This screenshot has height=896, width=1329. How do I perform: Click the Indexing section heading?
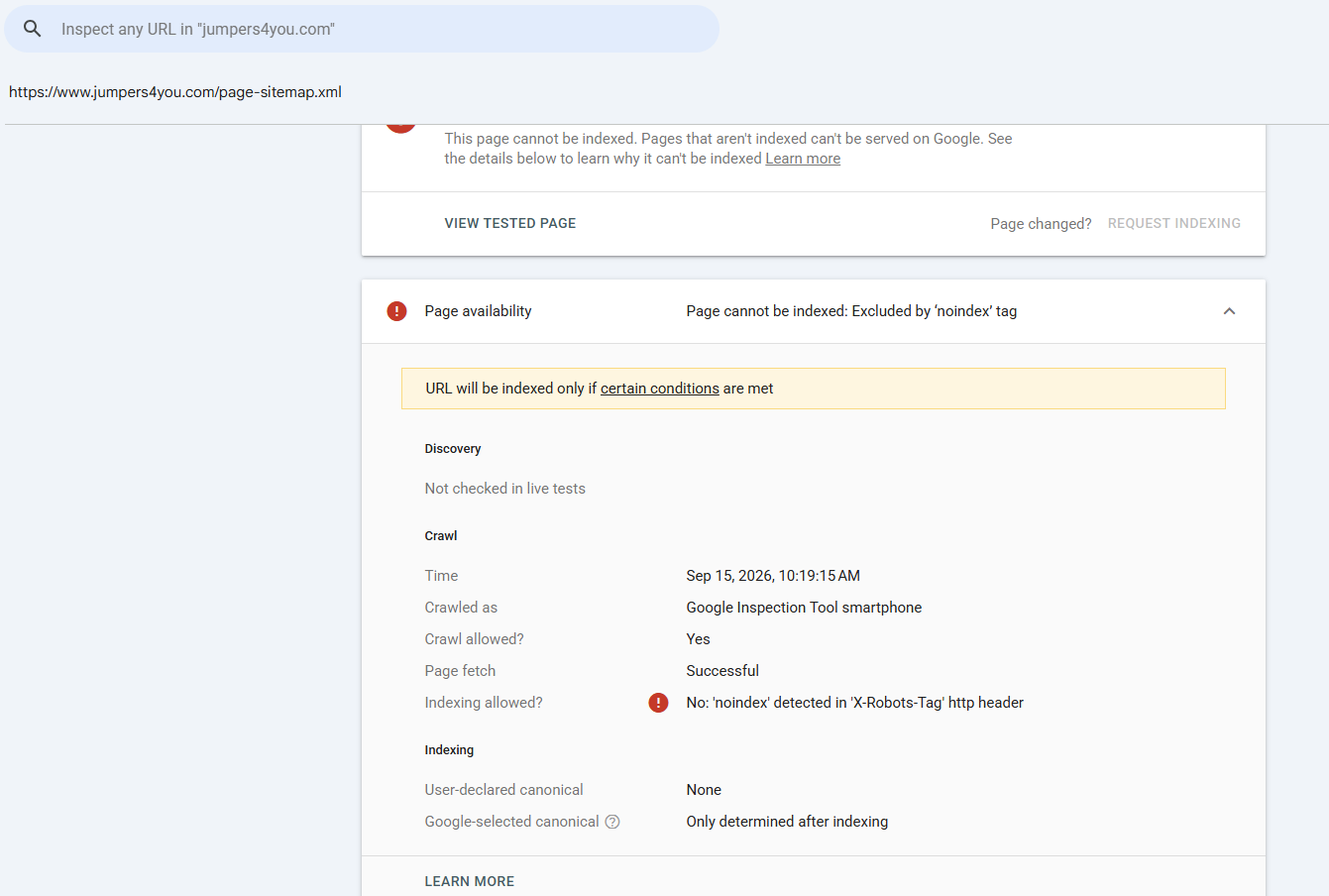point(450,750)
